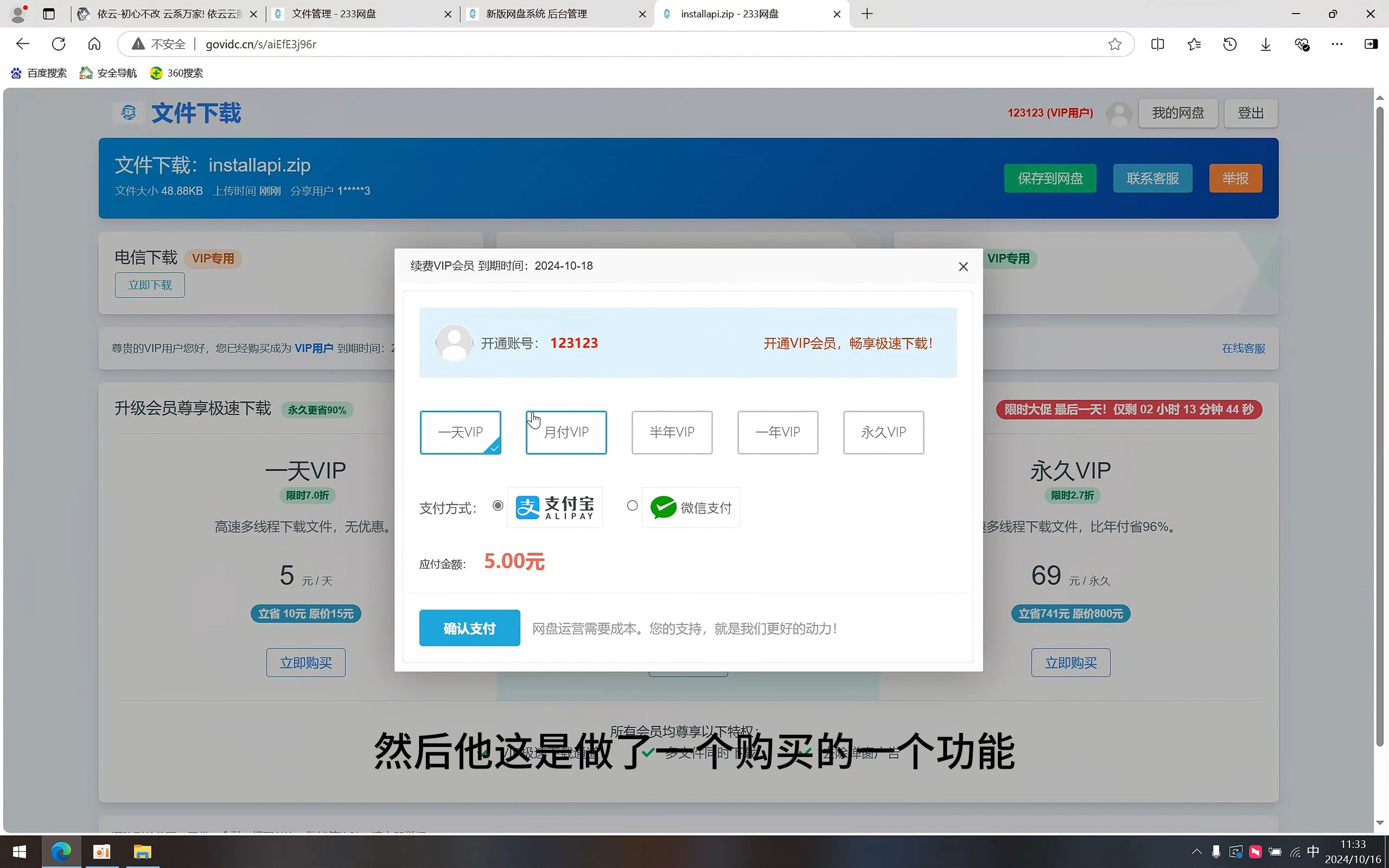
Task: Click the 5.00元 payable amount
Action: pyautogui.click(x=514, y=561)
